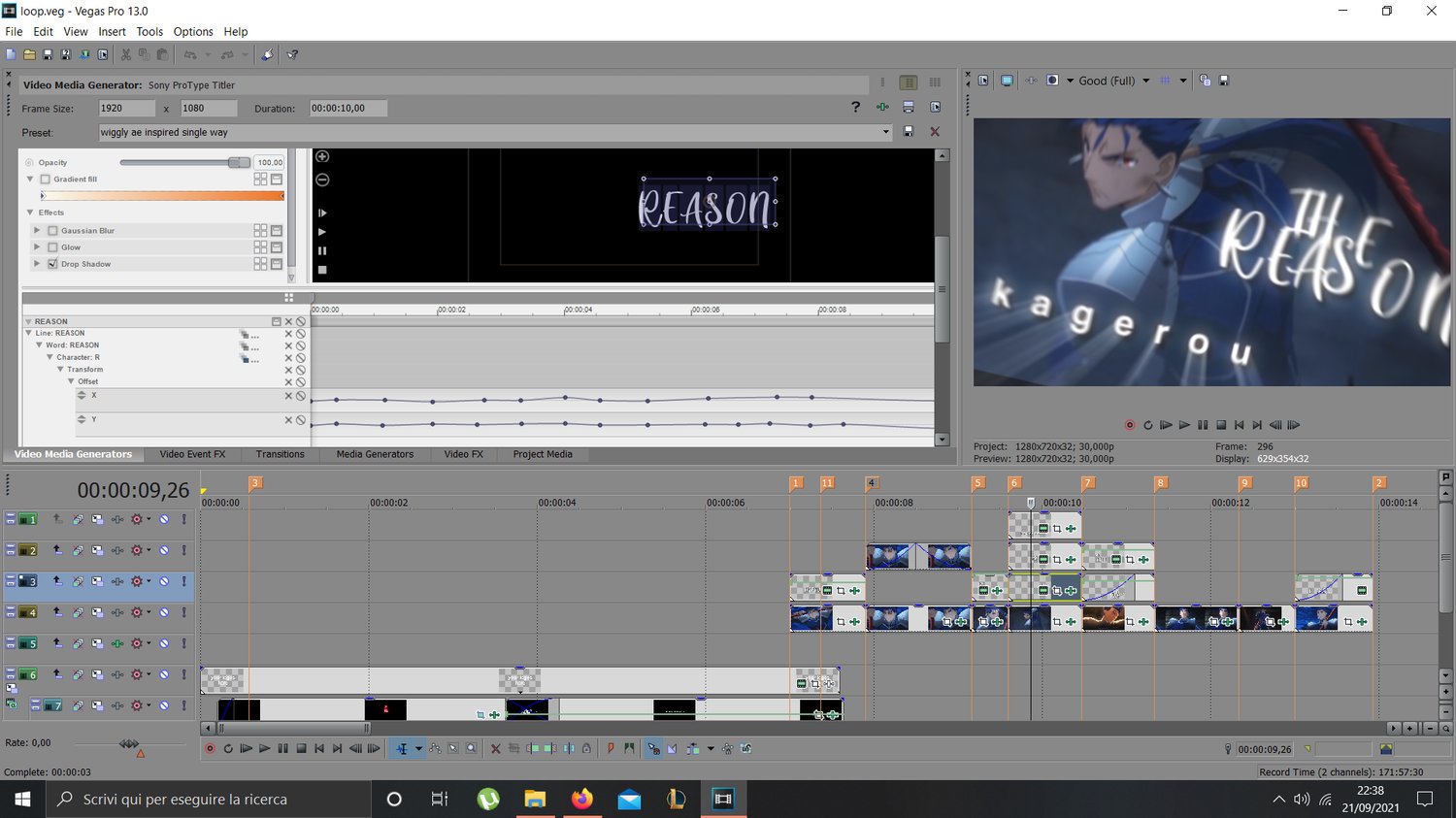1456x818 pixels.
Task: Play the titler preview
Action: (x=322, y=232)
